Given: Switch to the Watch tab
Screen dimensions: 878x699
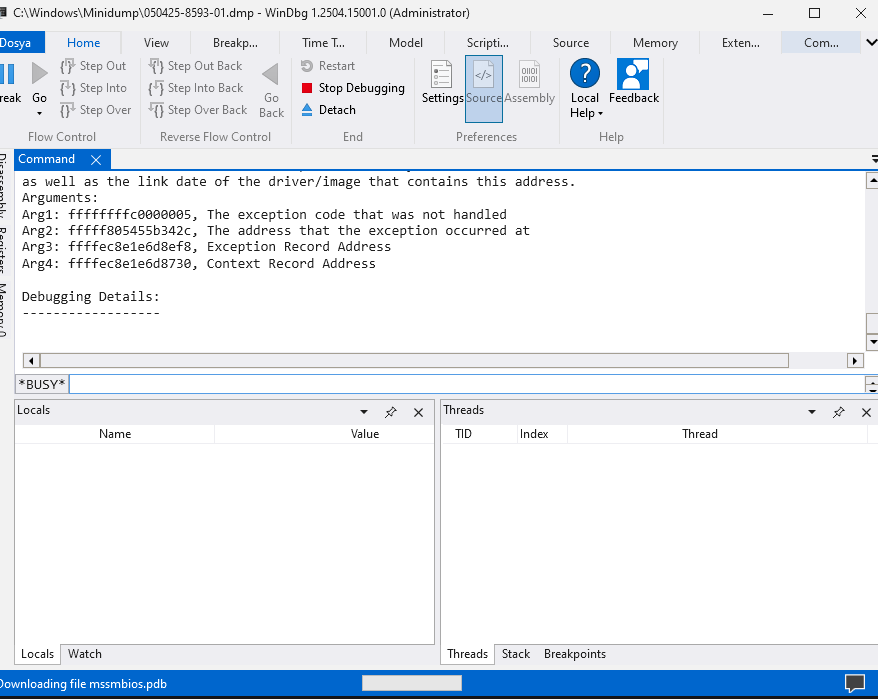Looking at the screenshot, I should tap(84, 654).
